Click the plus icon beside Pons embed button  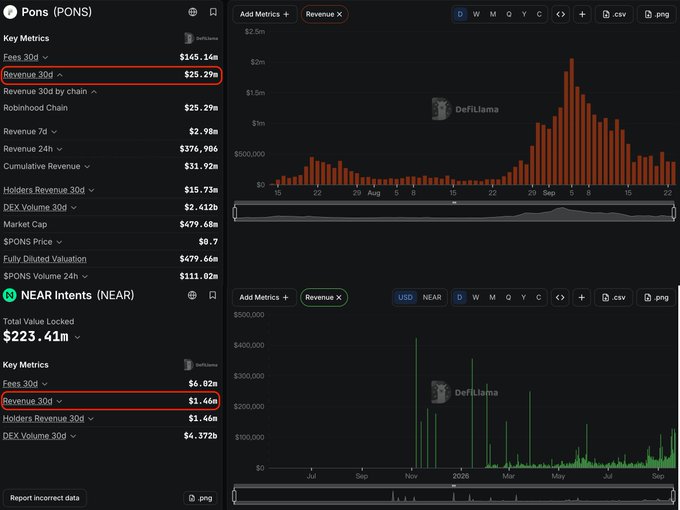(582, 14)
